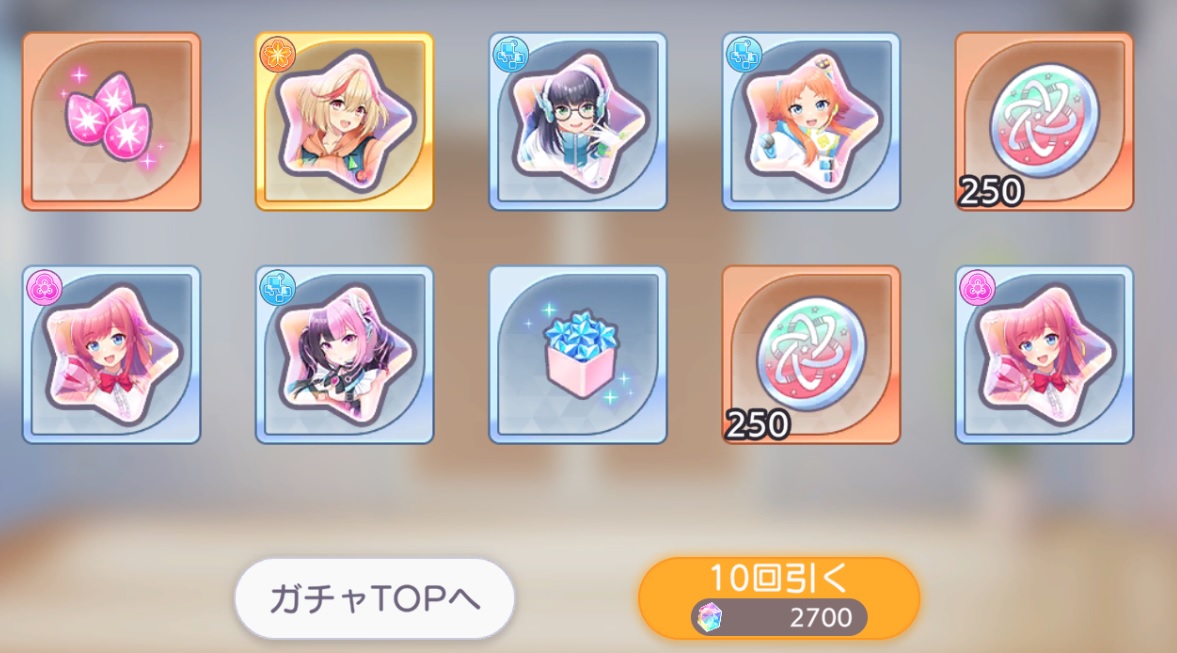Click the bottom-row 250 medal reward

click(x=811, y=354)
